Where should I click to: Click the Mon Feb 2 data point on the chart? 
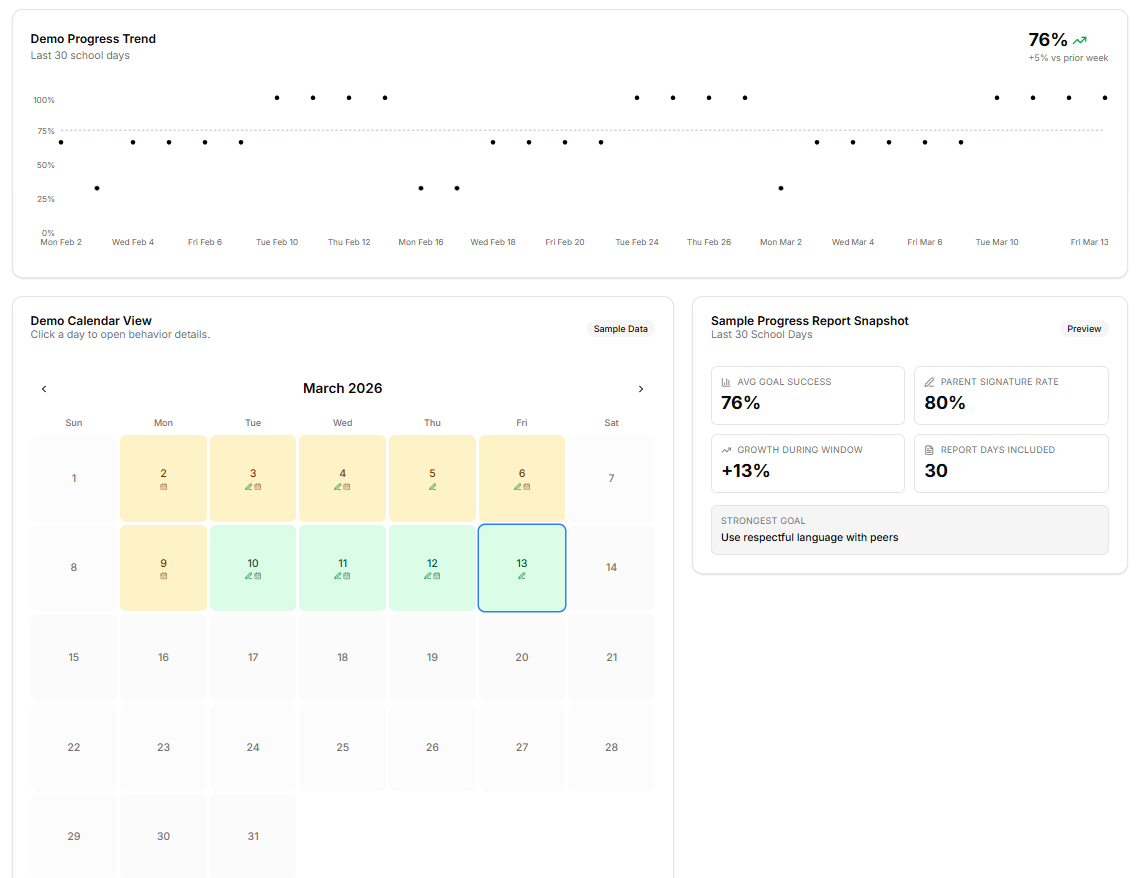coord(61,142)
